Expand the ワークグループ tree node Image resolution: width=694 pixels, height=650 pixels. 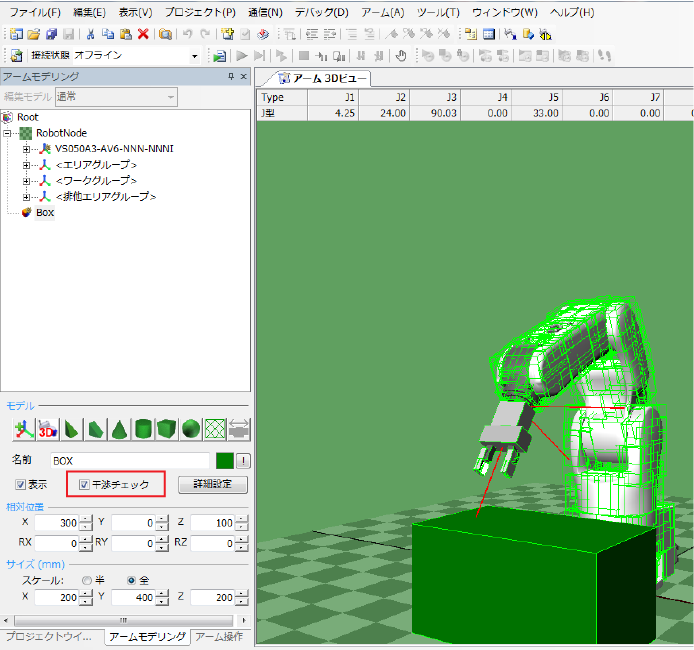[x=27, y=181]
